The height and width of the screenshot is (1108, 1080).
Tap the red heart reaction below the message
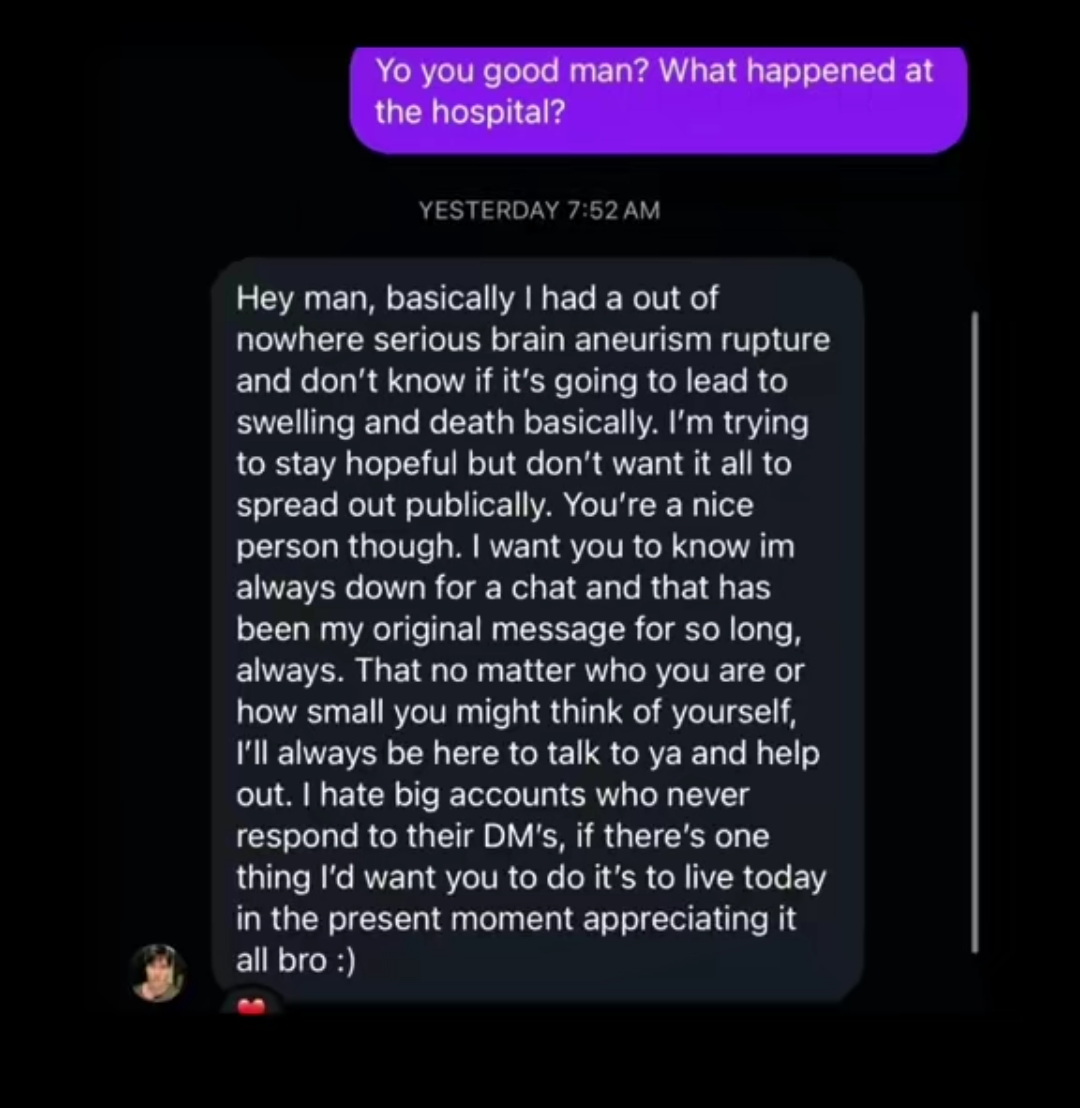pos(251,1006)
